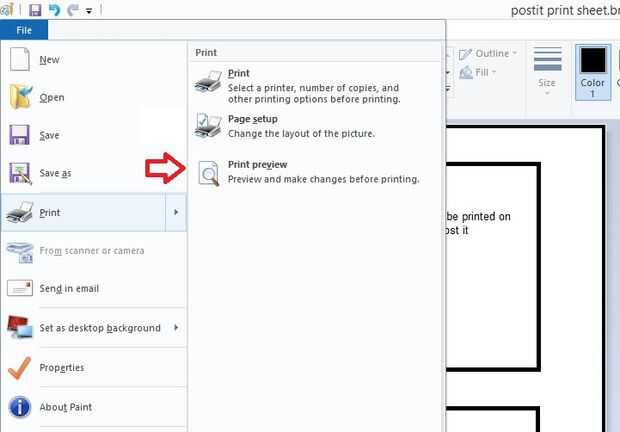Click the Page setup printer-checkmark icon
Image resolution: width=620 pixels, height=432 pixels.
208,126
